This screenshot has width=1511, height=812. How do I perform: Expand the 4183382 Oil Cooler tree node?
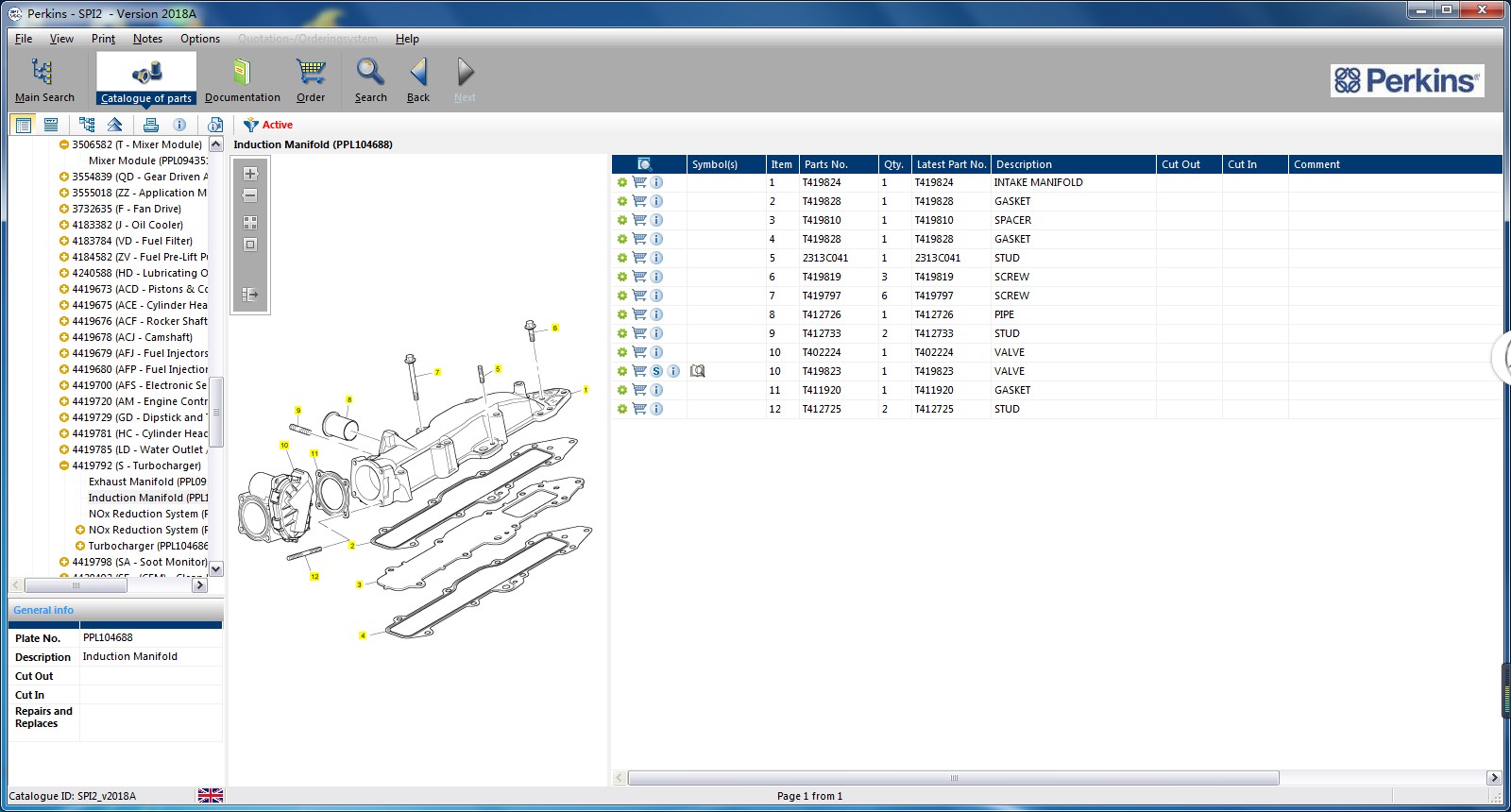tap(64, 225)
